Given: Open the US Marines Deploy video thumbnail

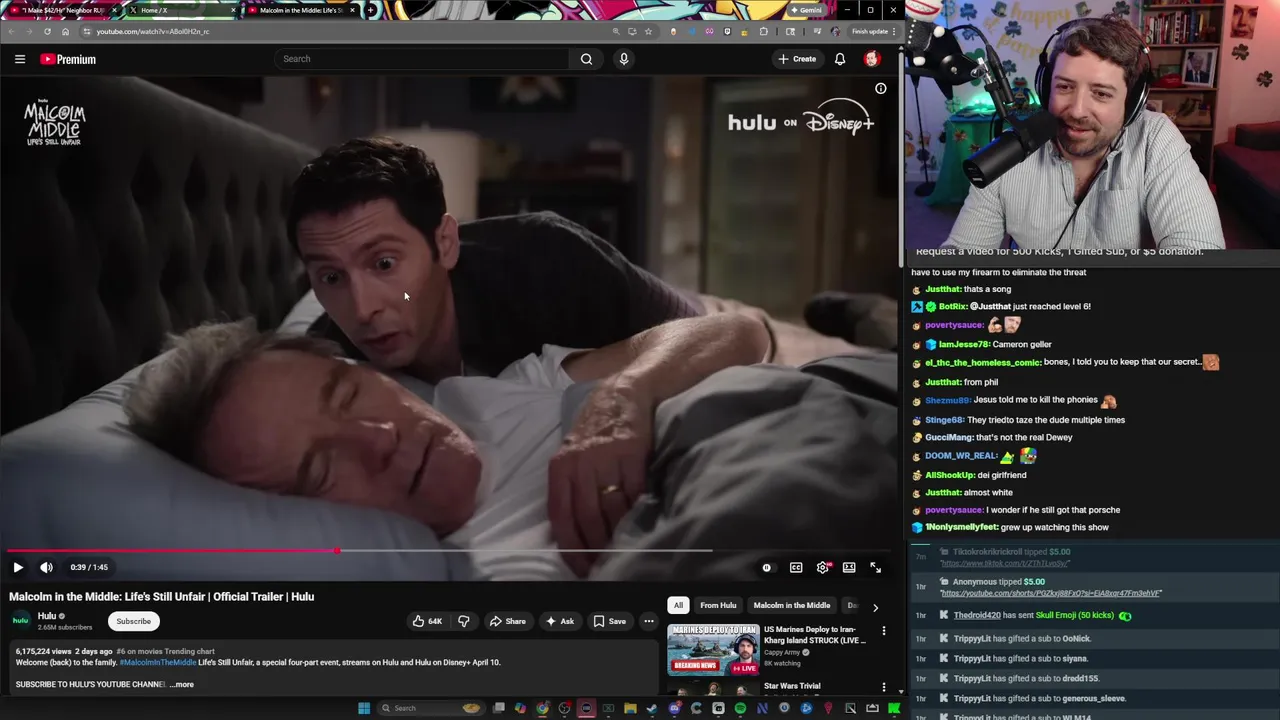Looking at the screenshot, I should point(713,650).
